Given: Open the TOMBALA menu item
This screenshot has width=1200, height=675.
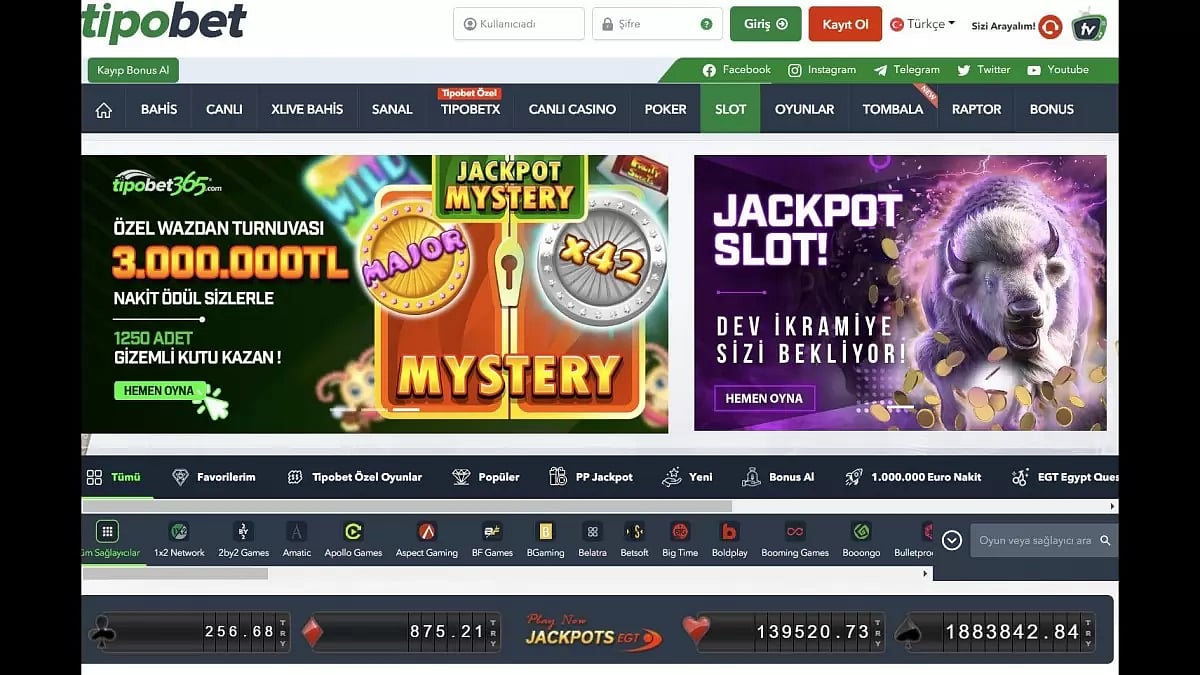Looking at the screenshot, I should (892, 109).
